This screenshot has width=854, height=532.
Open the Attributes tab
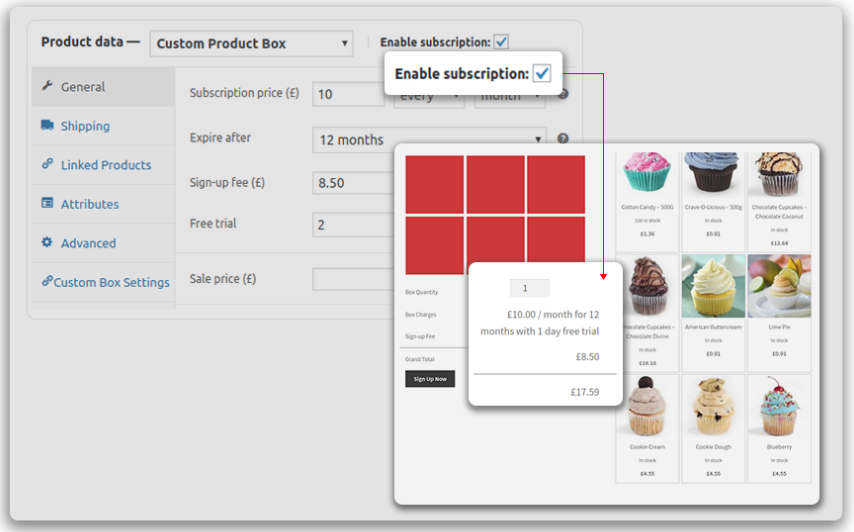coord(103,204)
